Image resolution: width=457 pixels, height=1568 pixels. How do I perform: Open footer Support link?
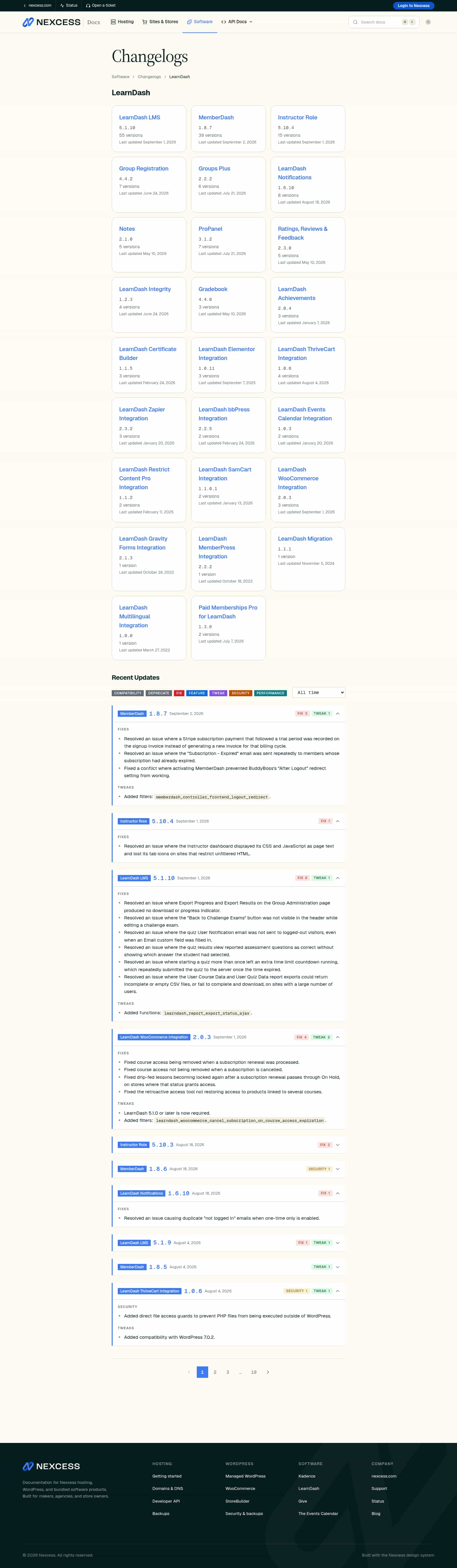tap(379, 1488)
